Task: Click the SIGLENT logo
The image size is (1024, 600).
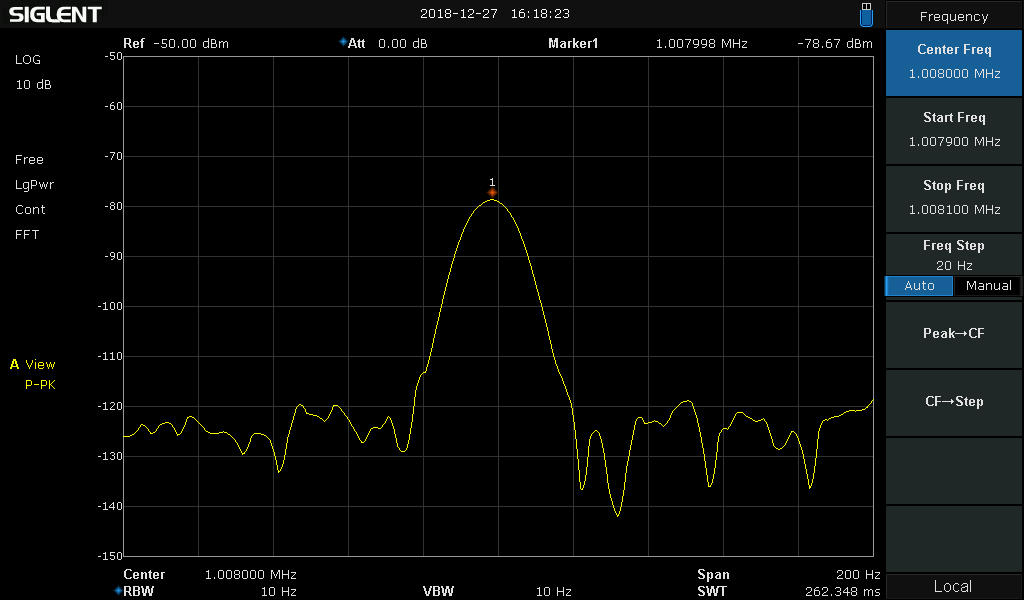Action: (x=55, y=15)
